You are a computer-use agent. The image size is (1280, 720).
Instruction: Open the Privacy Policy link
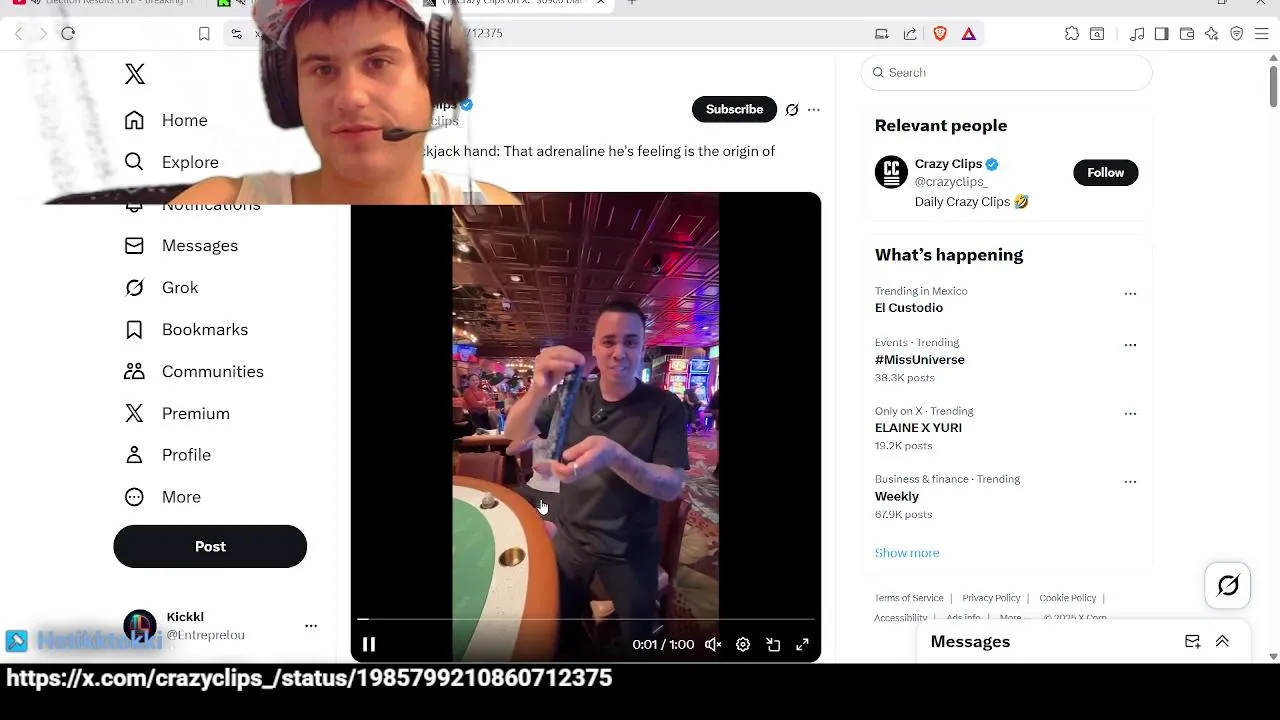coord(991,598)
